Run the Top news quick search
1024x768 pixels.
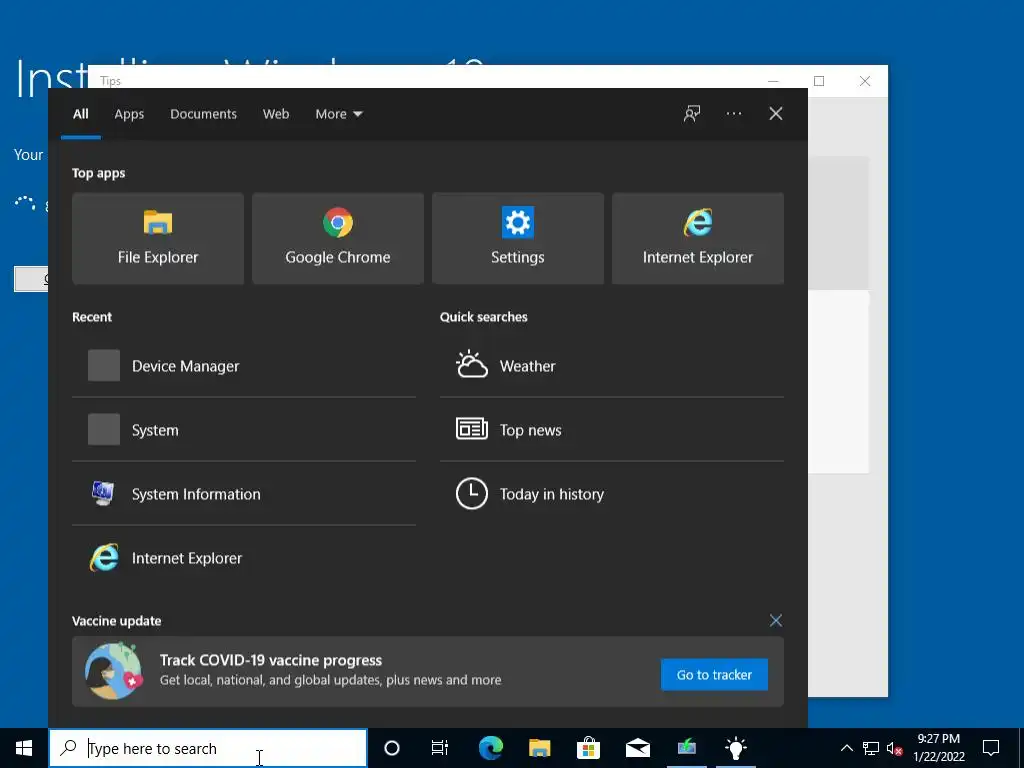[x=612, y=430]
